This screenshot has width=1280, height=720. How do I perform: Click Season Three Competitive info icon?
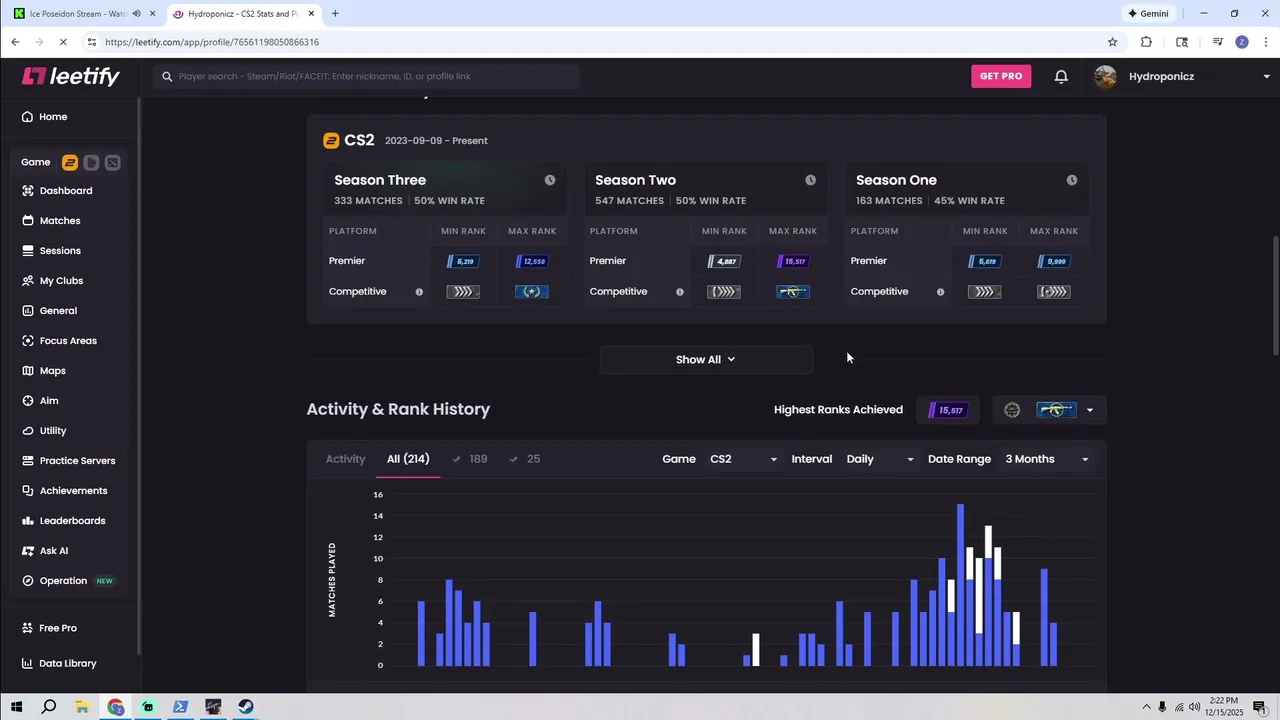click(419, 292)
